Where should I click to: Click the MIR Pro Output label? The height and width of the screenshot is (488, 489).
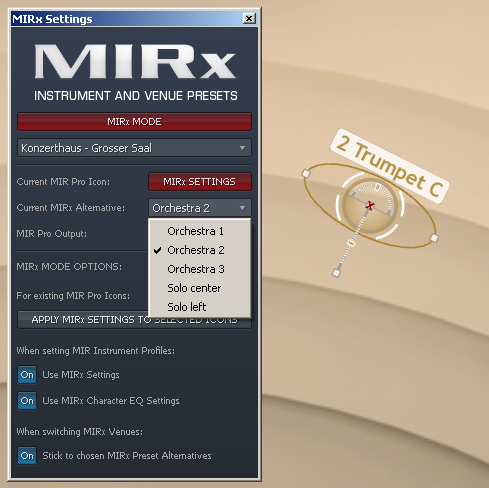[52, 234]
